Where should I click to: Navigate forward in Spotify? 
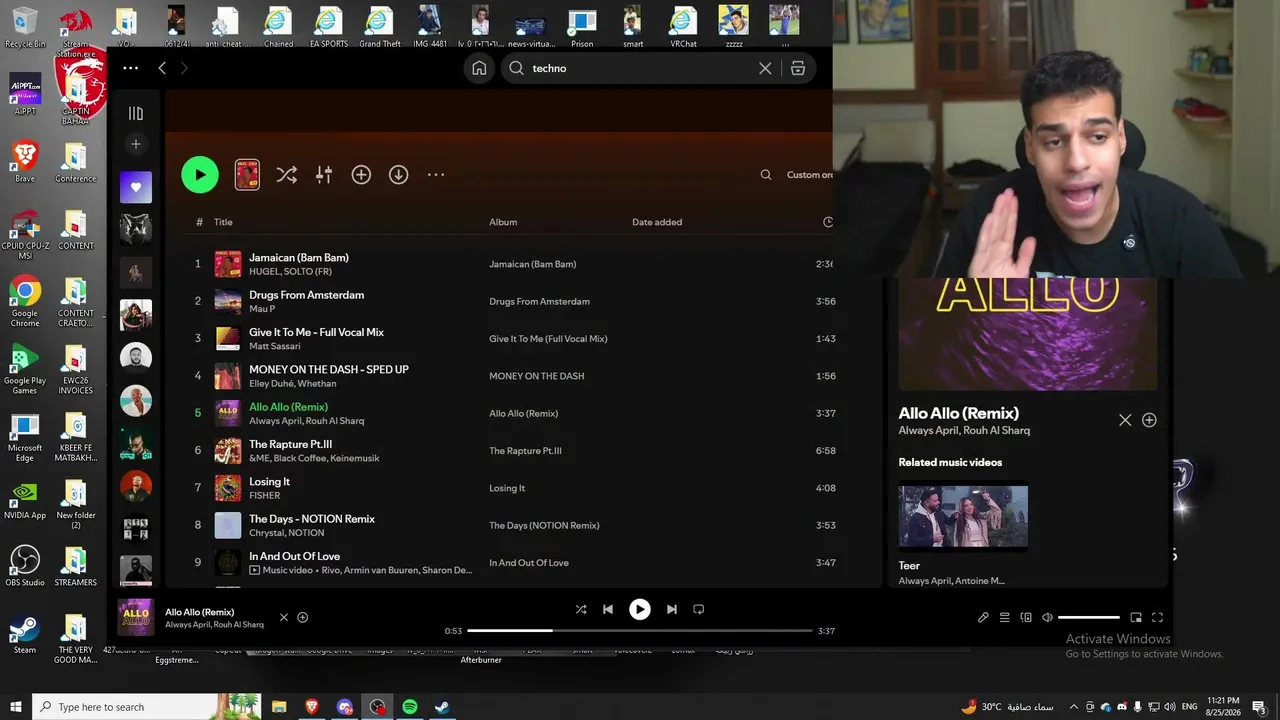coord(184,68)
